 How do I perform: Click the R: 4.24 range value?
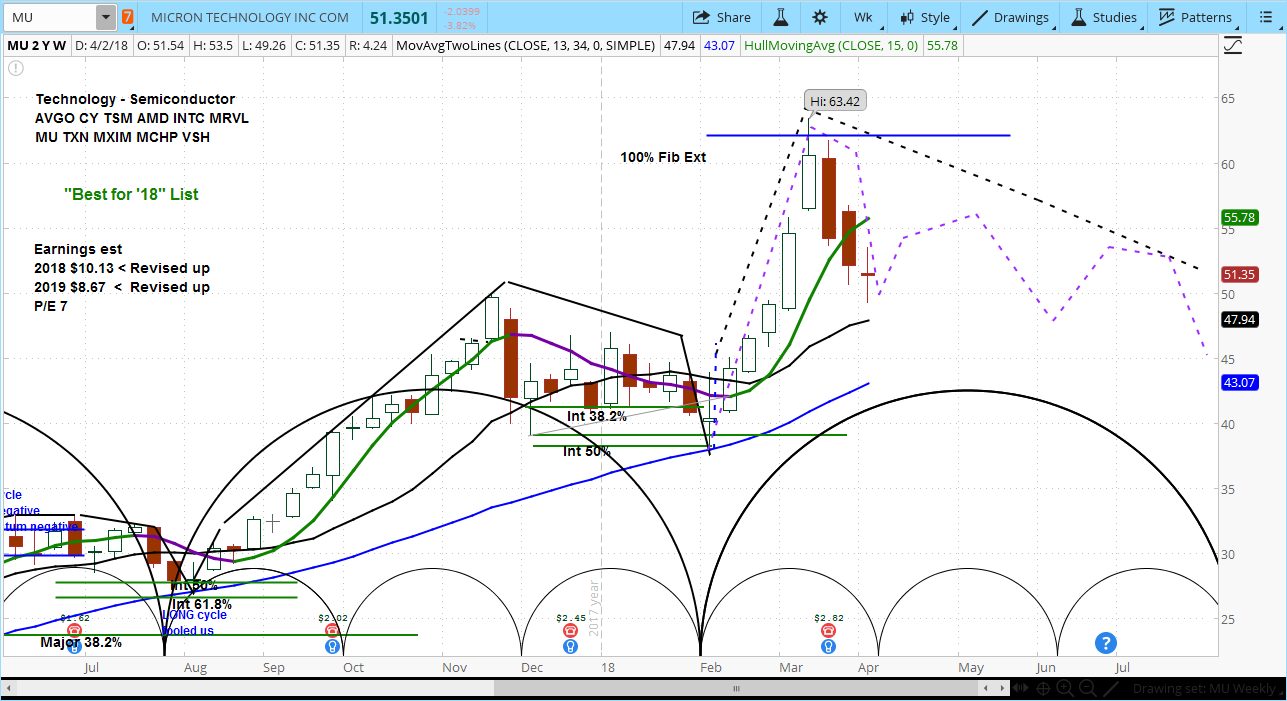pos(370,45)
